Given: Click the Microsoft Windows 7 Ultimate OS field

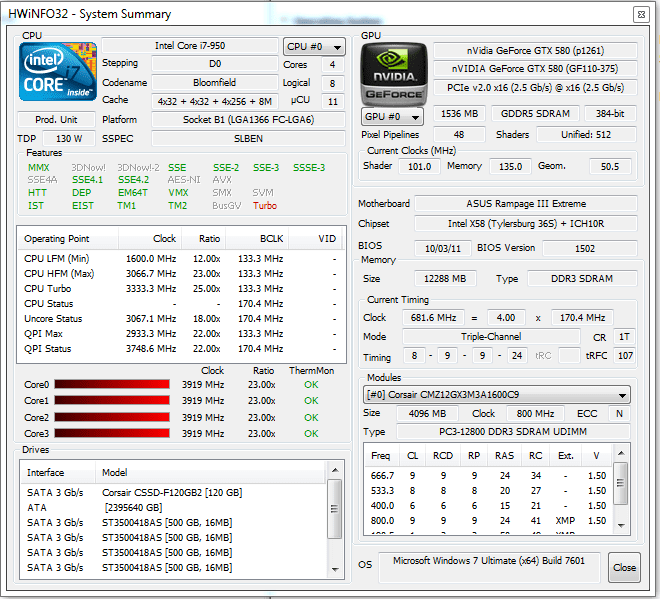Looking at the screenshot, I should click(x=489, y=567).
